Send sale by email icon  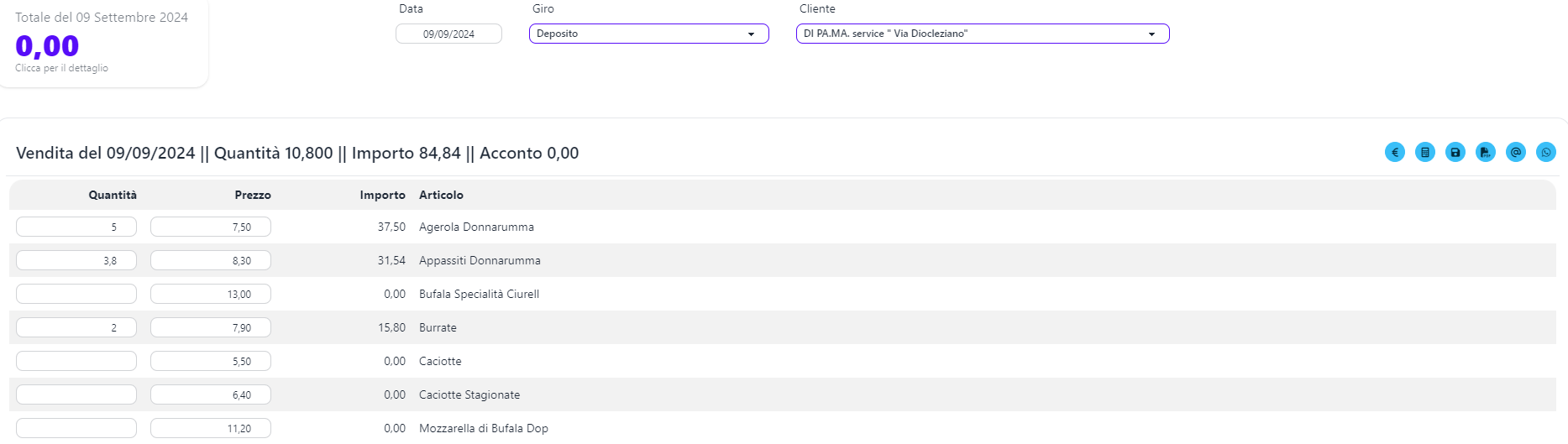pos(1515,152)
